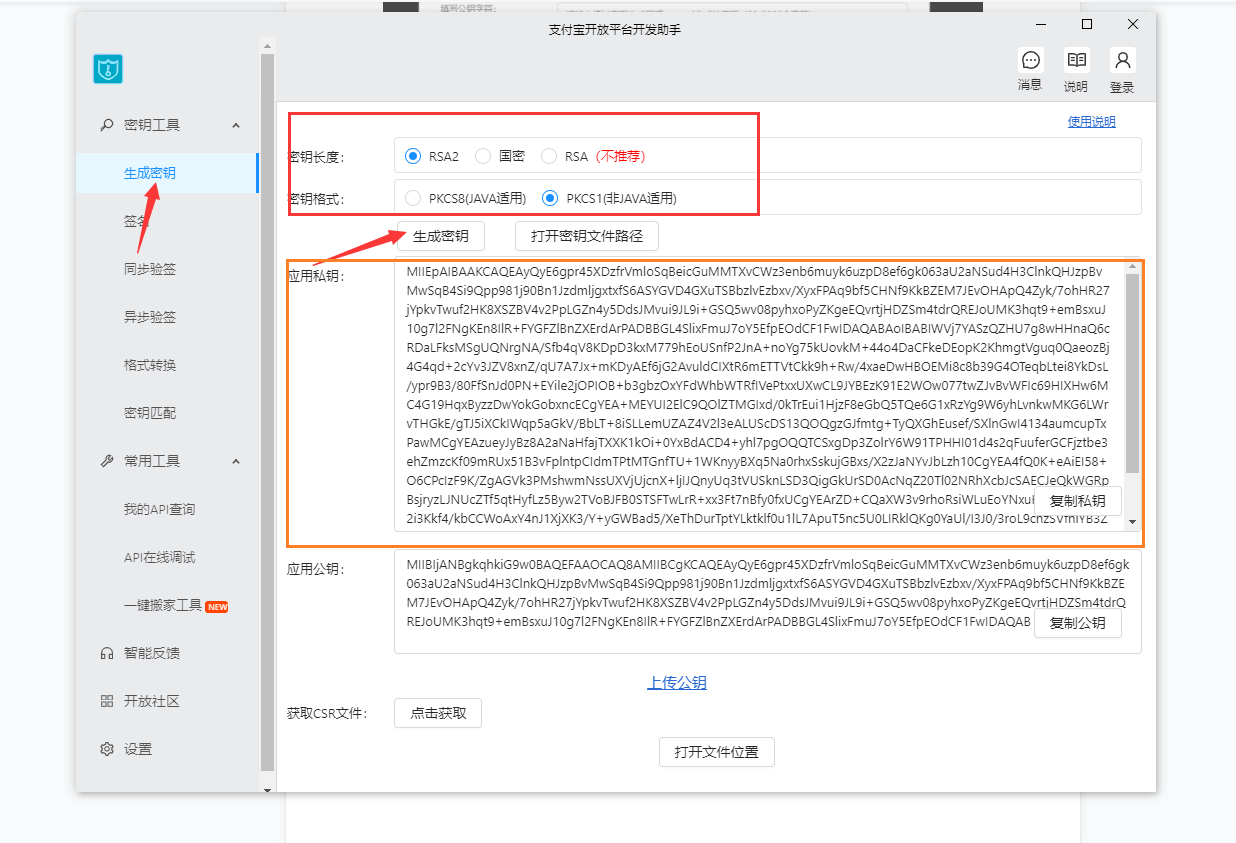
Task: Choose PKCS1(非JAVA适用) key format
Action: (x=549, y=198)
